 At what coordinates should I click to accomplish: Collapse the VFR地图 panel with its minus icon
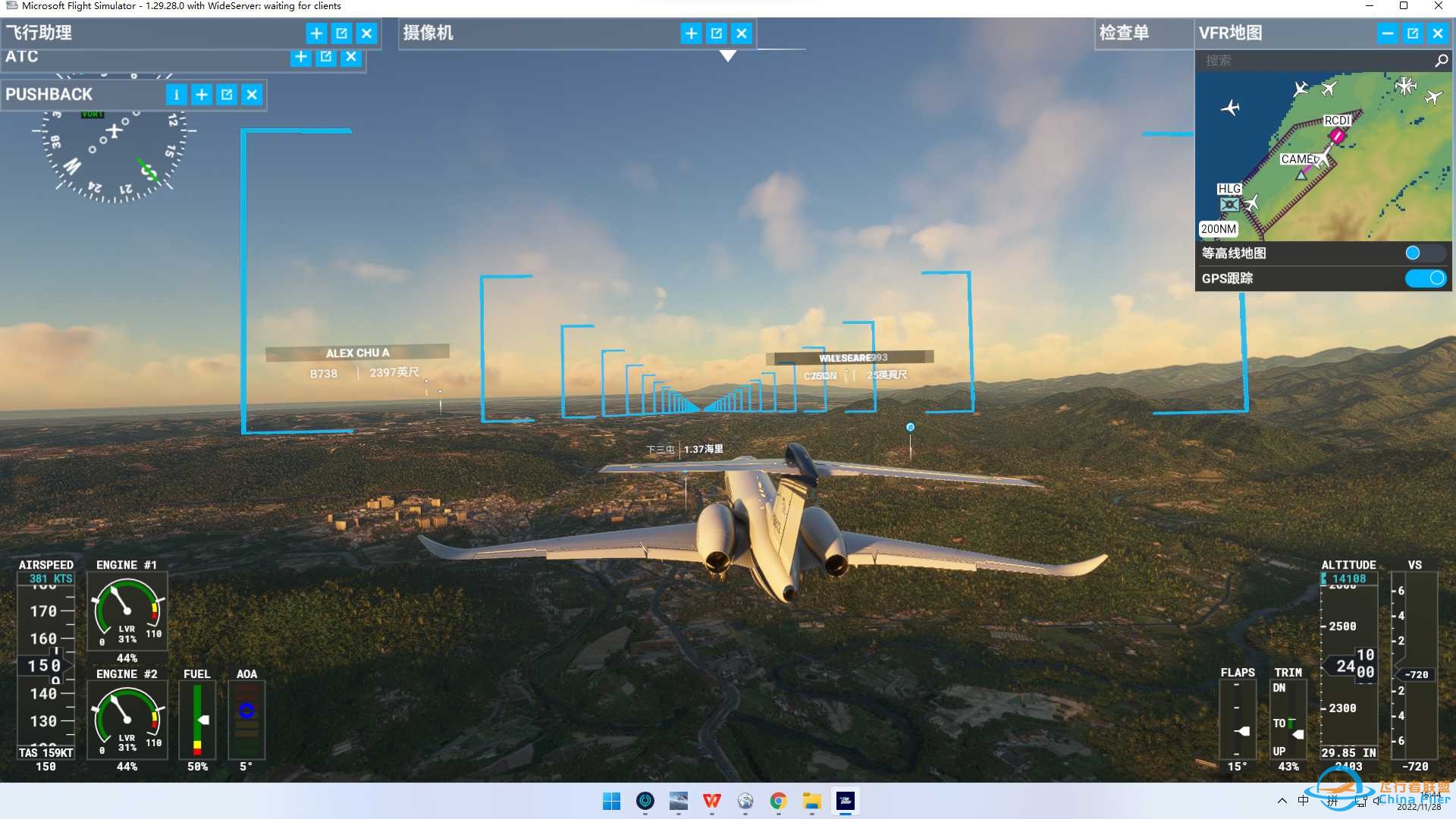pyautogui.click(x=1387, y=33)
